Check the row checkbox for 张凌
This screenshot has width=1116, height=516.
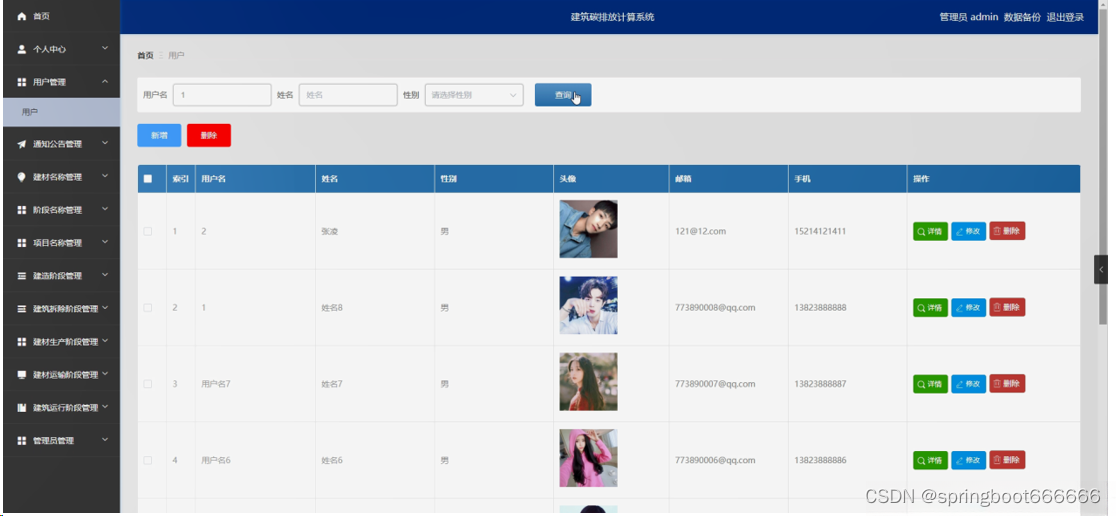coord(148,231)
